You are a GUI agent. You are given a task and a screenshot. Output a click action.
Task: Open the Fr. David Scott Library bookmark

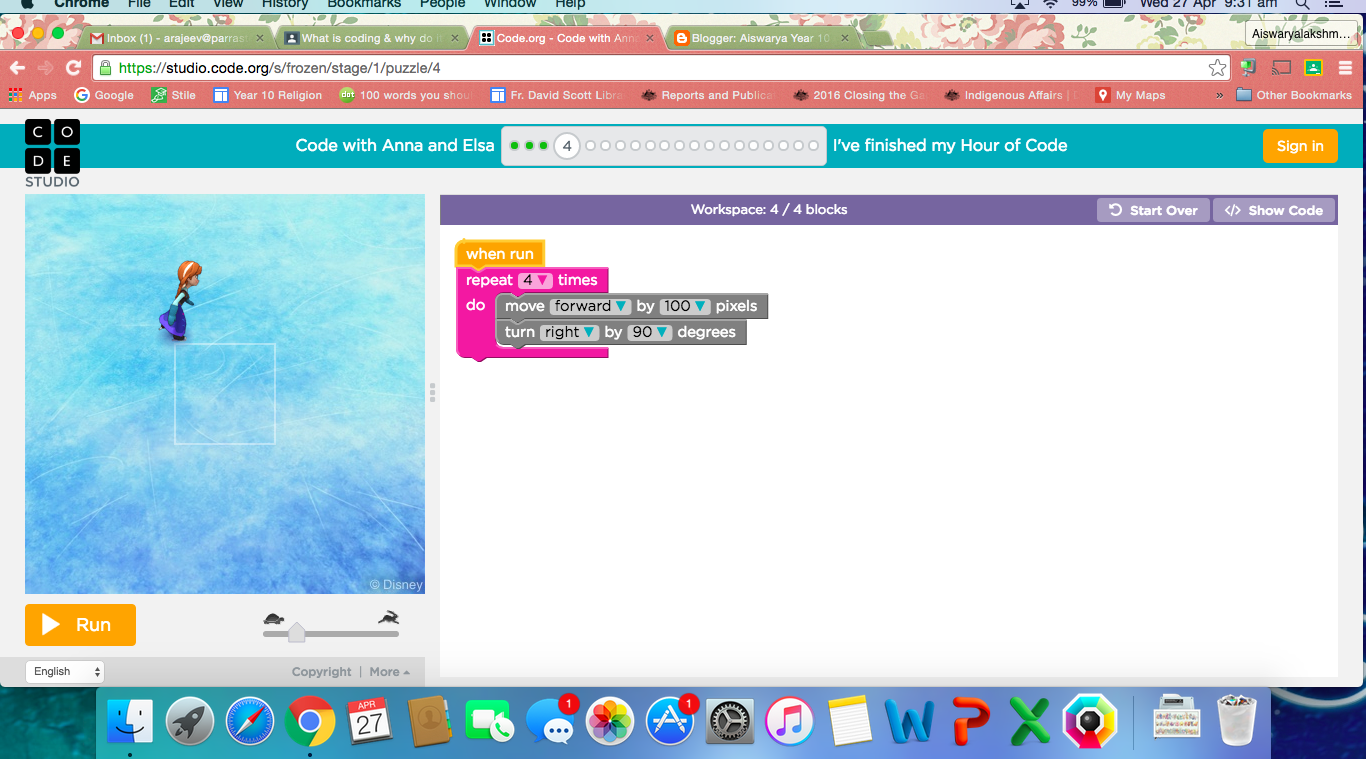pyautogui.click(x=556, y=95)
